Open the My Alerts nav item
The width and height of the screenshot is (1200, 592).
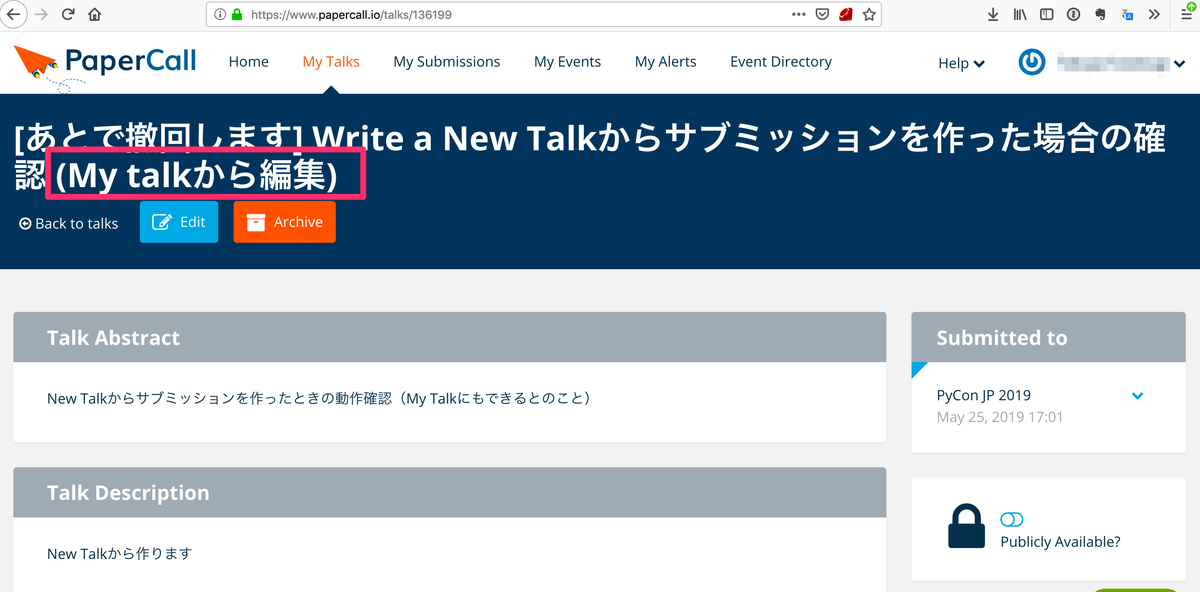(665, 62)
